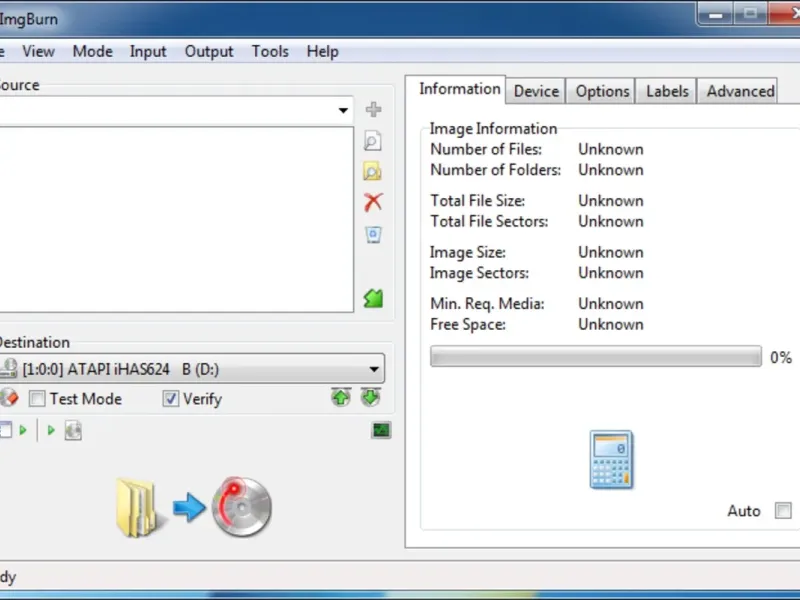
Task: Open the Tools menu
Action: pyautogui.click(x=270, y=52)
